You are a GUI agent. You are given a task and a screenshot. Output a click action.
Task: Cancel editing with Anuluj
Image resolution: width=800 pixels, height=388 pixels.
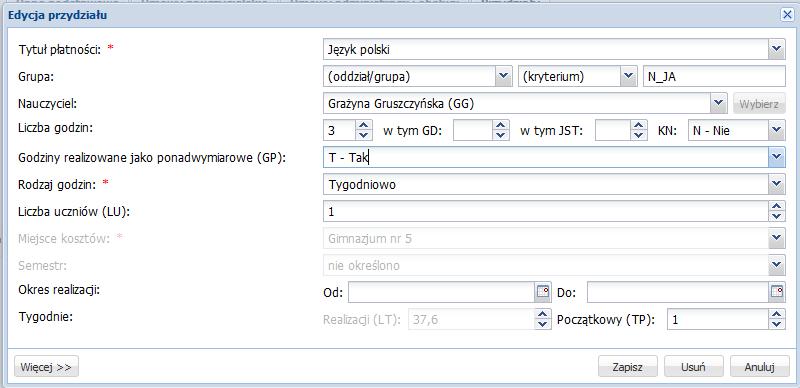pyautogui.click(x=760, y=367)
